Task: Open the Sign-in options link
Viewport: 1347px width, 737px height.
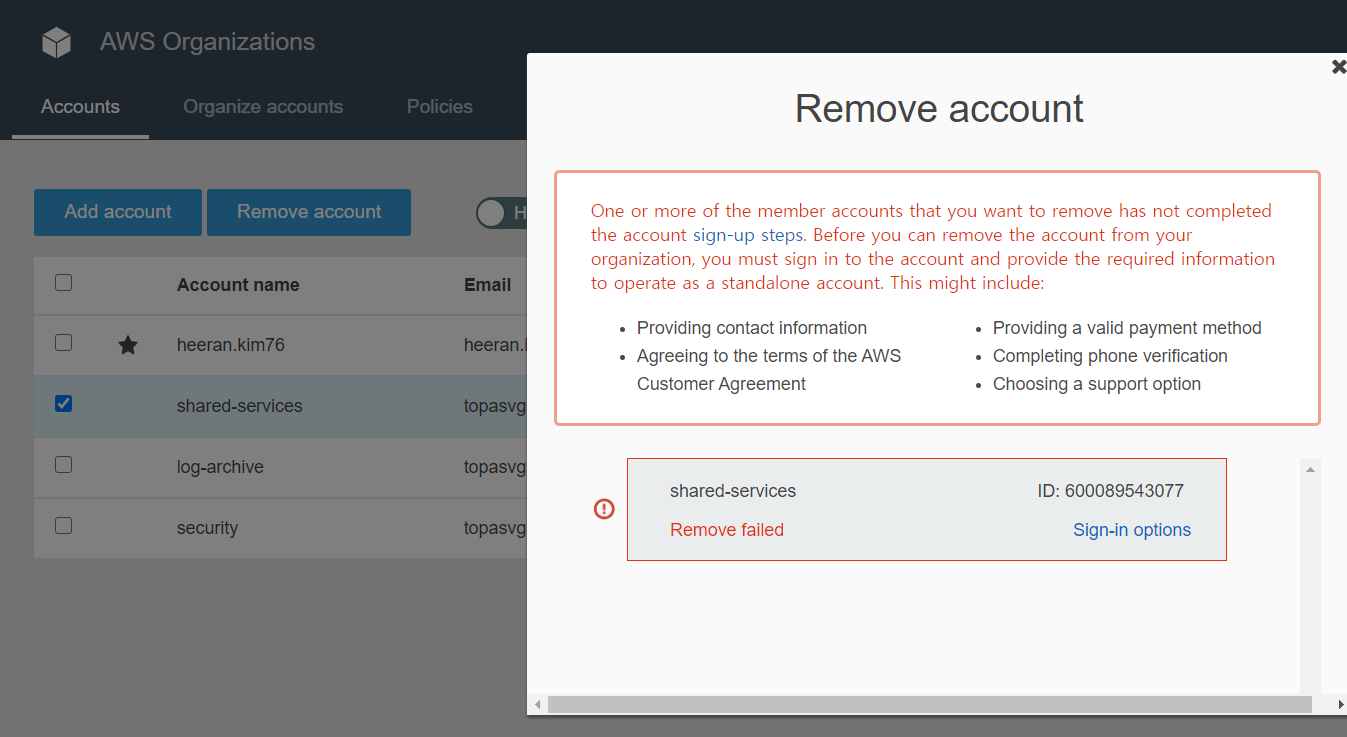Action: [1132, 530]
